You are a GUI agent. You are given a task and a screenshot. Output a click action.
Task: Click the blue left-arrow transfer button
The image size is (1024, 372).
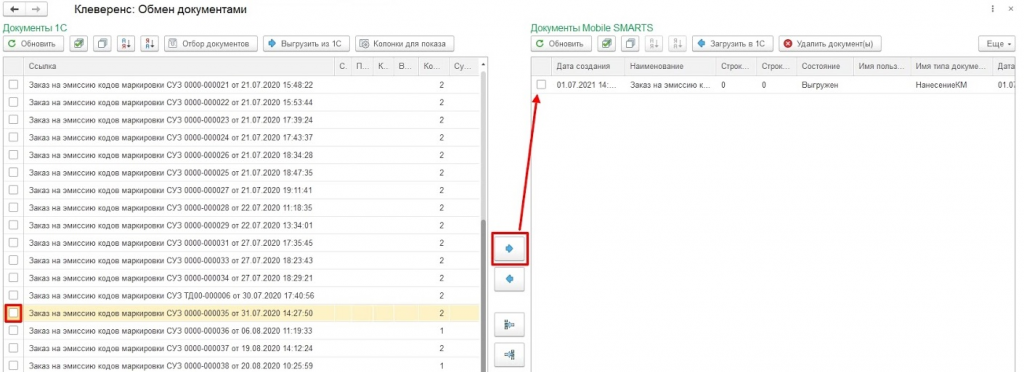(509, 279)
